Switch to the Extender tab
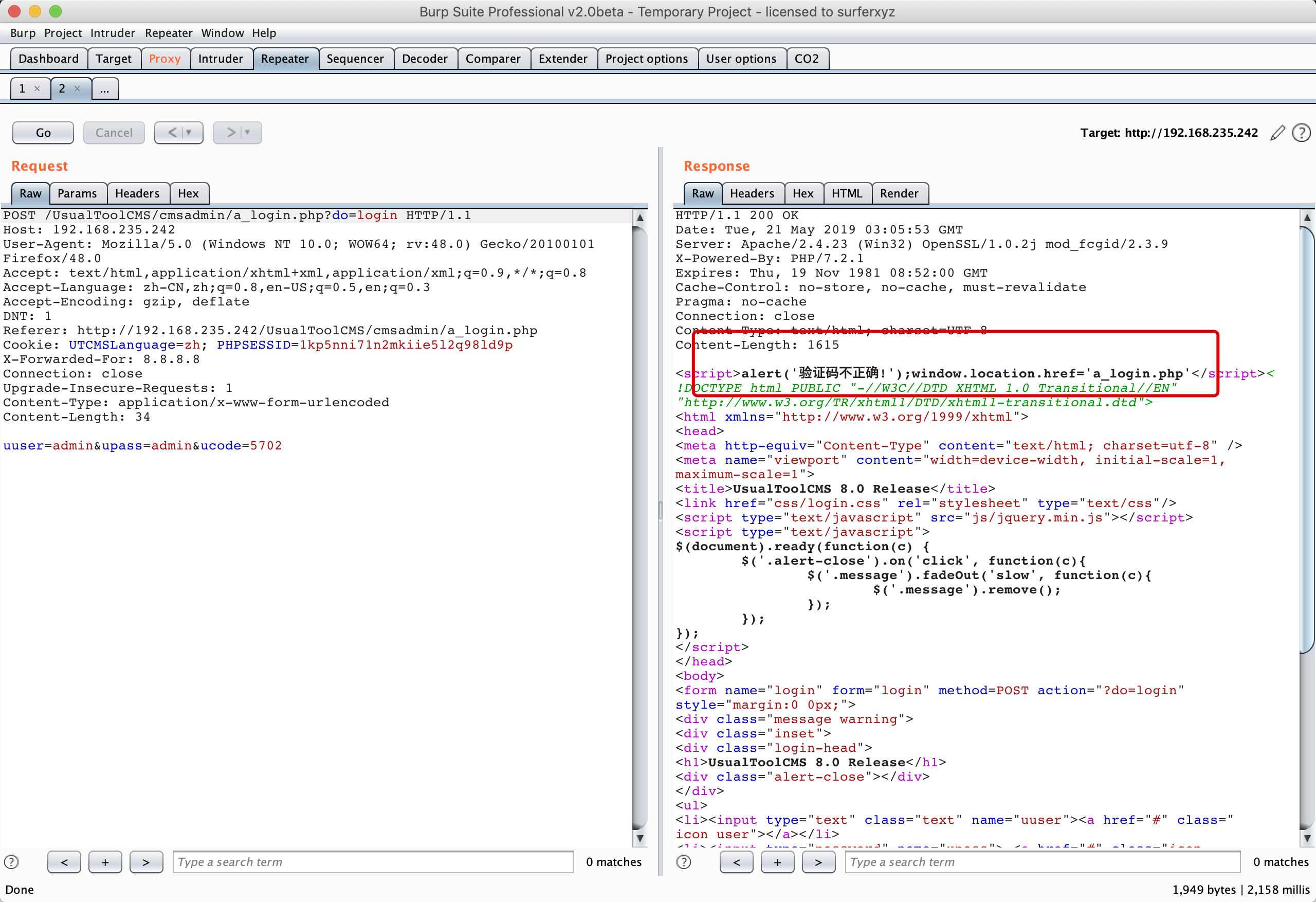The image size is (1316, 902). click(563, 59)
